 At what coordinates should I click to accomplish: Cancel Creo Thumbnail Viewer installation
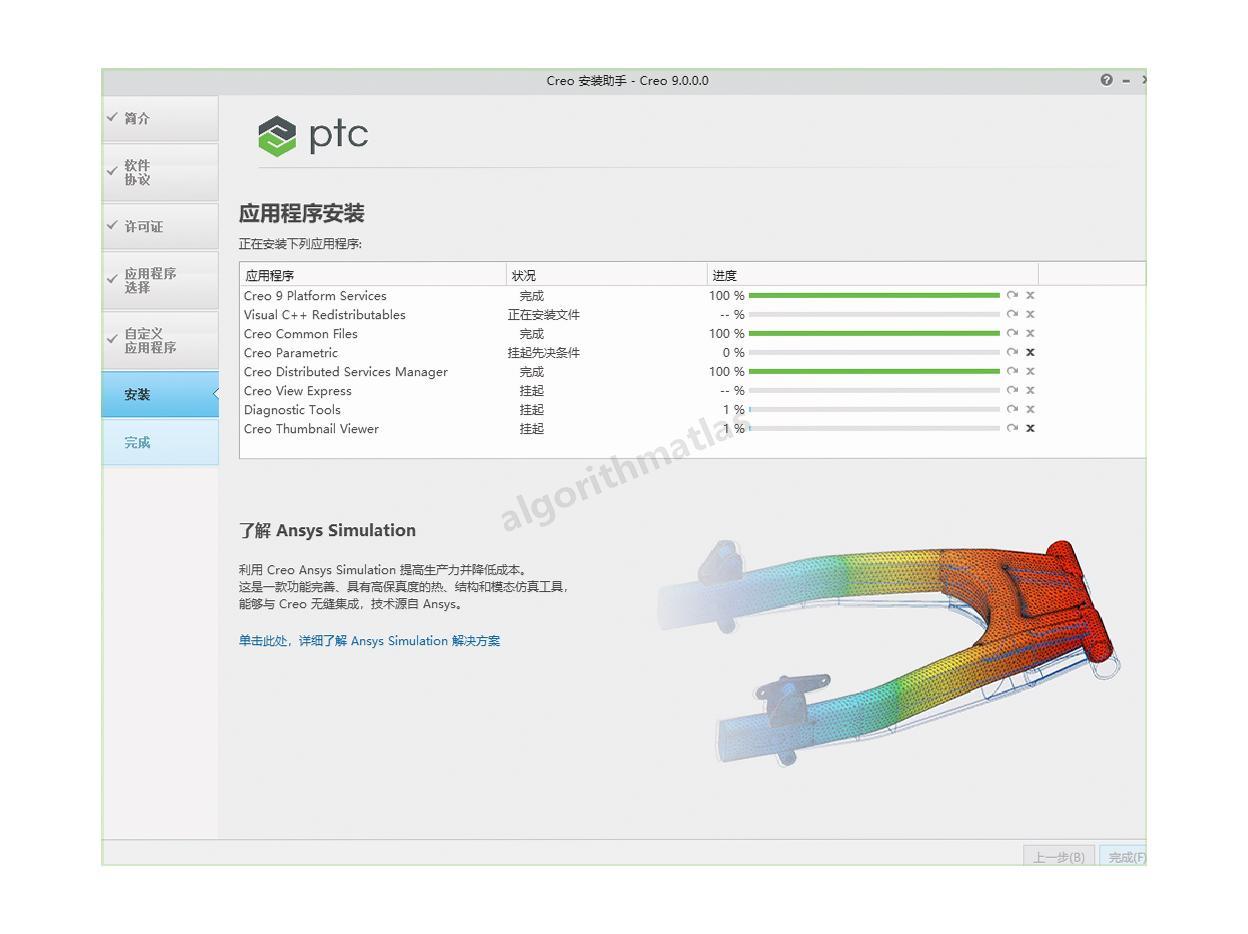click(1030, 428)
